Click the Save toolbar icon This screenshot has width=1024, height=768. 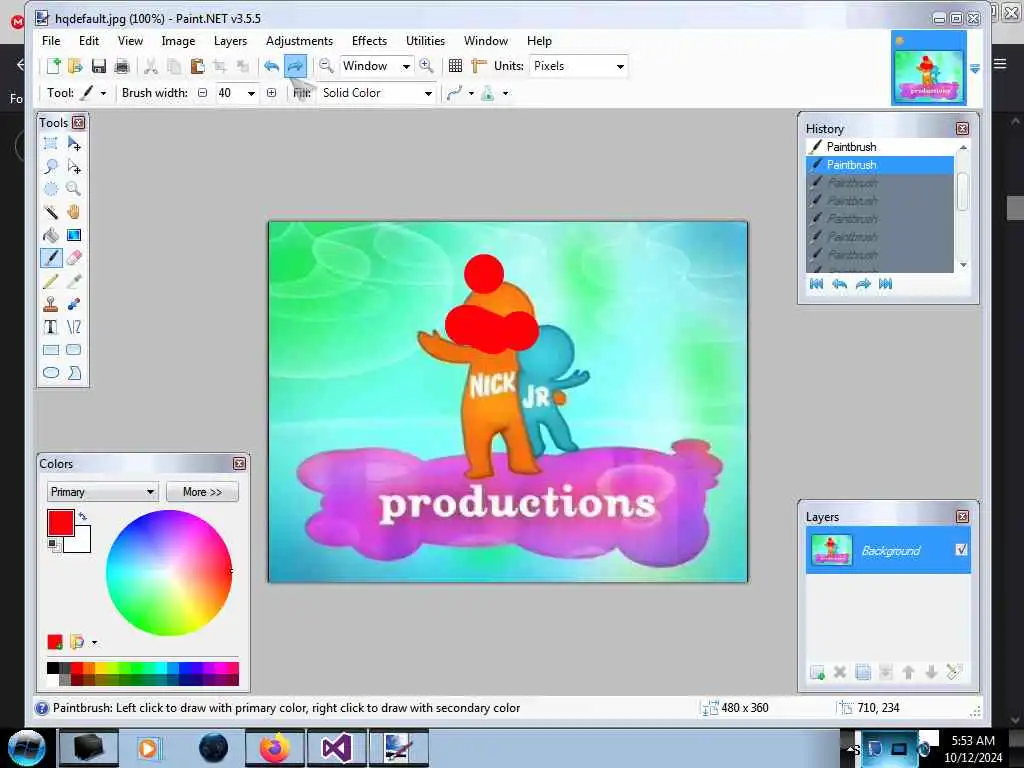click(x=99, y=66)
